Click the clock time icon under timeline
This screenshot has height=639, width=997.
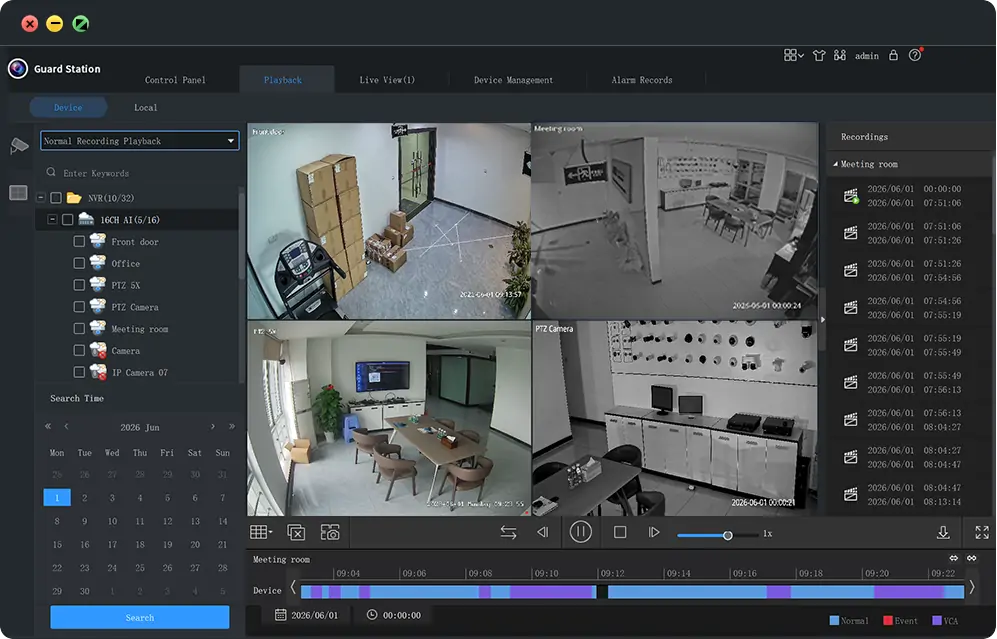click(x=372, y=615)
